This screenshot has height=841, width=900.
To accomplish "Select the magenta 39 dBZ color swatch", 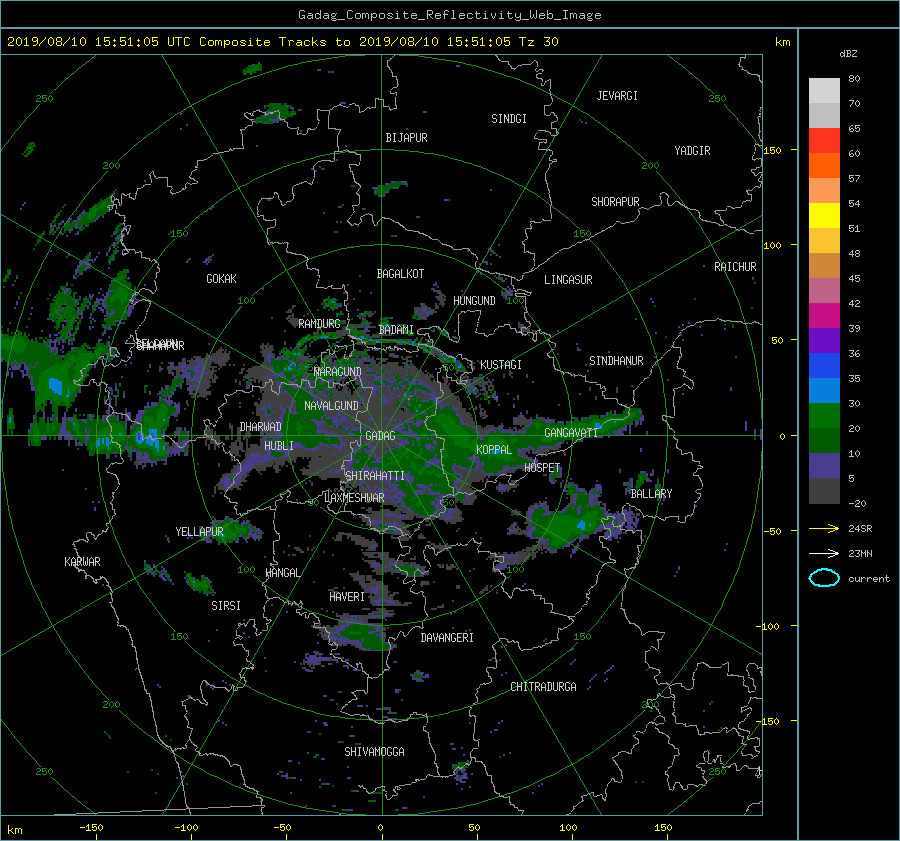I will [824, 316].
